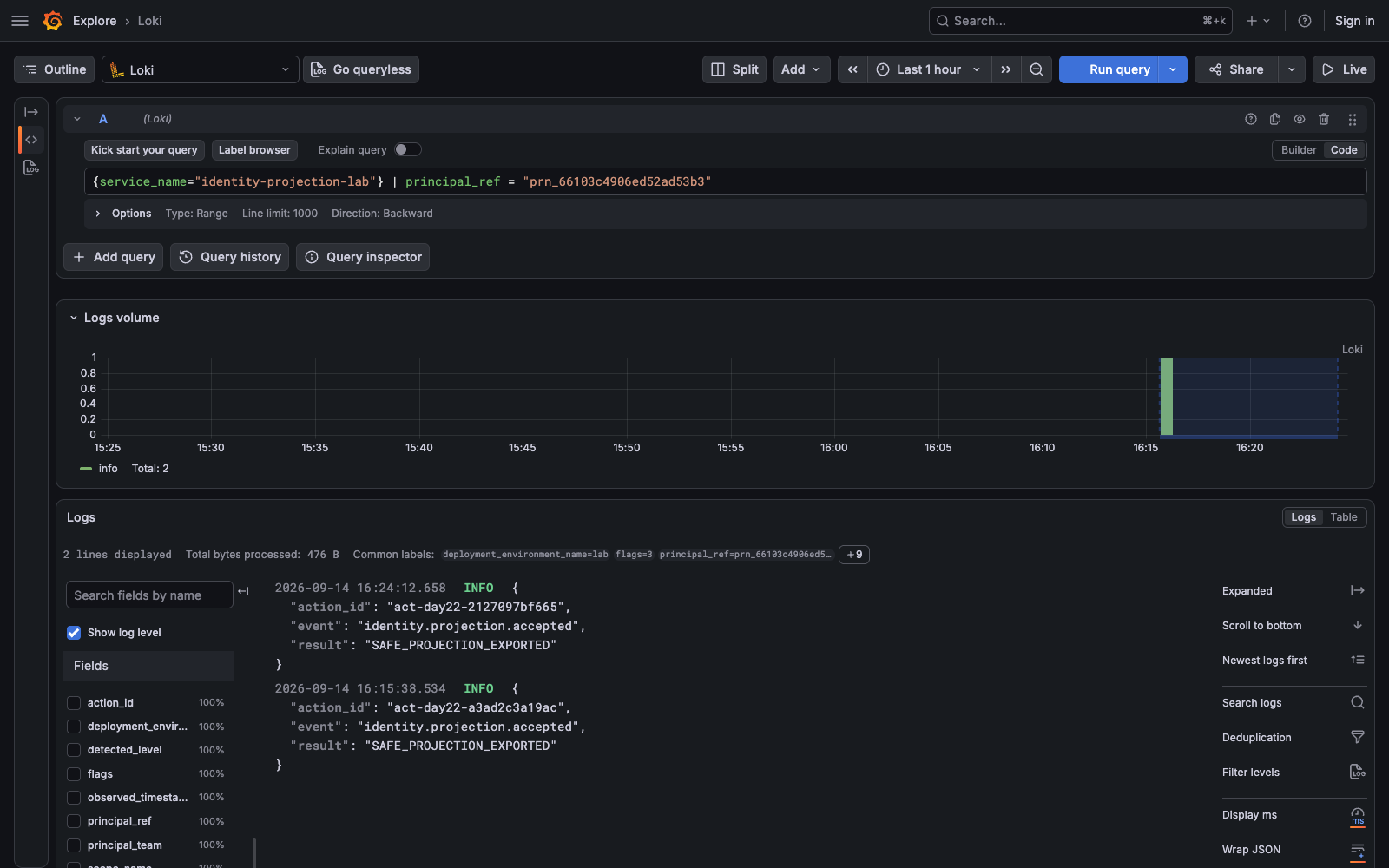Toggle Explain query switch
The height and width of the screenshot is (868, 1389).
408,149
